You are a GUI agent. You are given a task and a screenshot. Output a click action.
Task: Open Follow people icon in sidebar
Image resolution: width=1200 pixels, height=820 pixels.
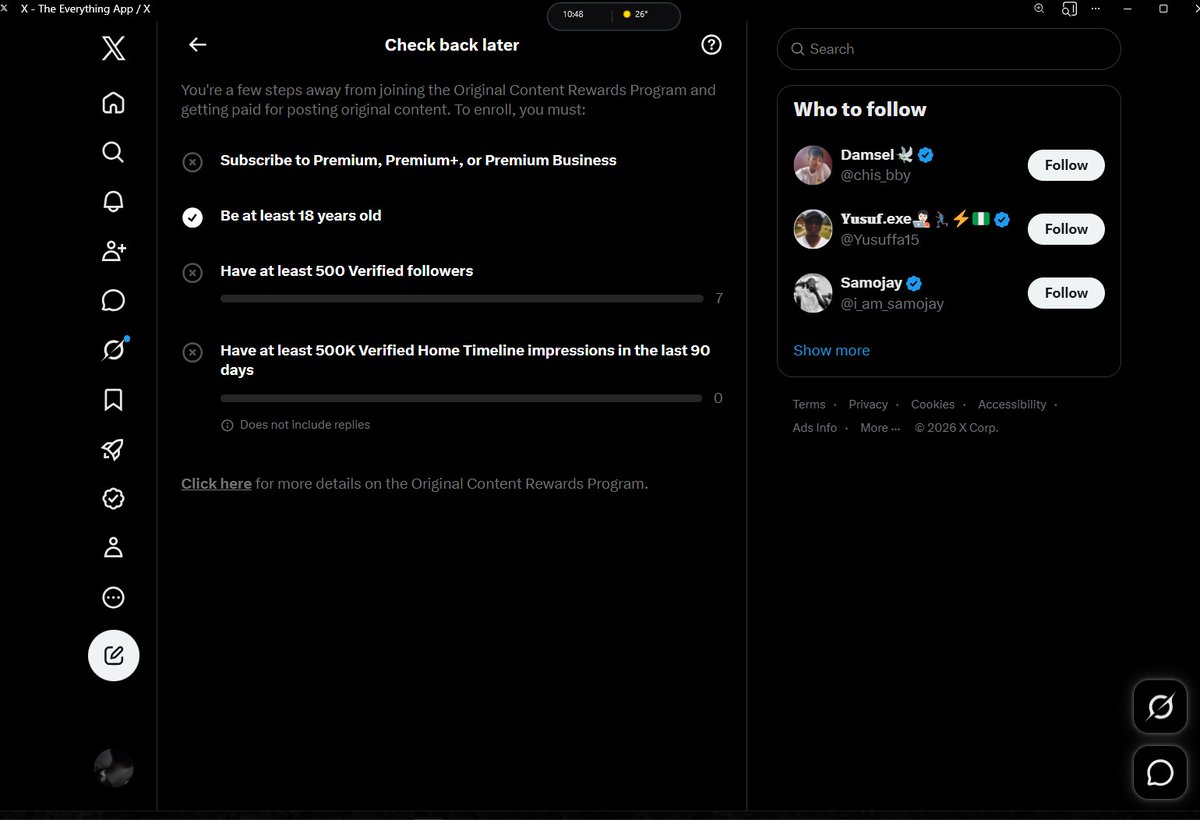click(114, 251)
